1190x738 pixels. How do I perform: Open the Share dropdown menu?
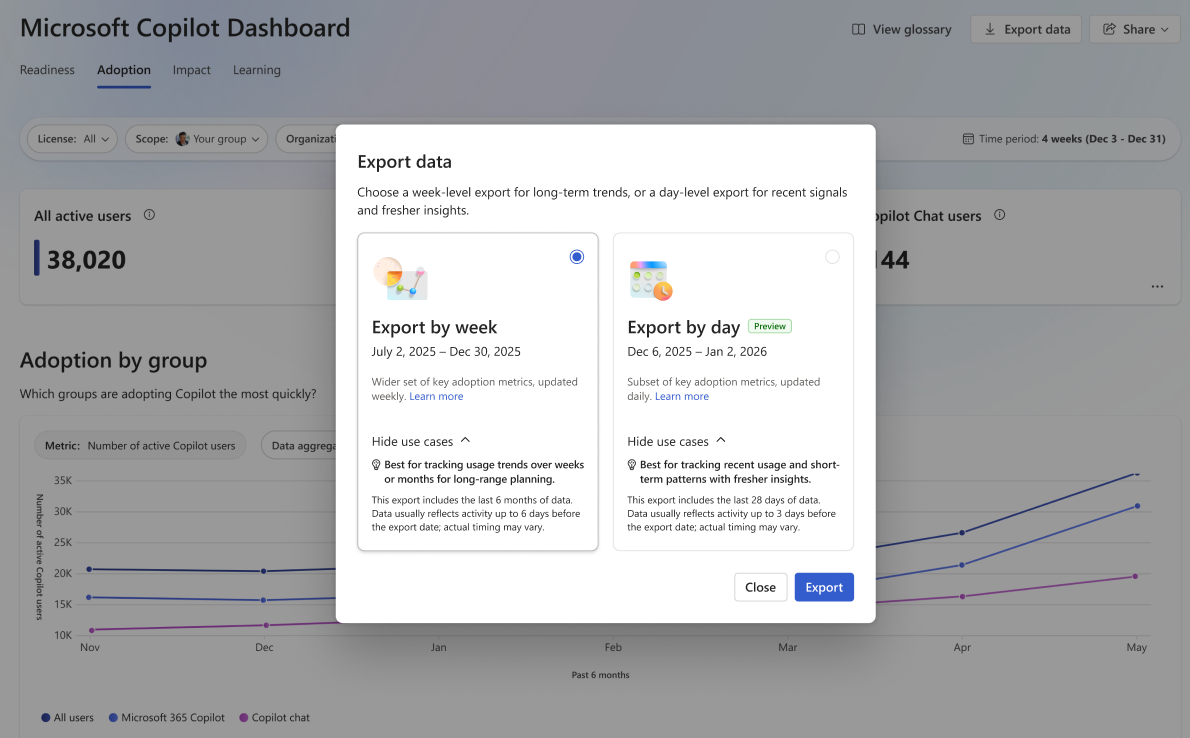tap(1135, 29)
